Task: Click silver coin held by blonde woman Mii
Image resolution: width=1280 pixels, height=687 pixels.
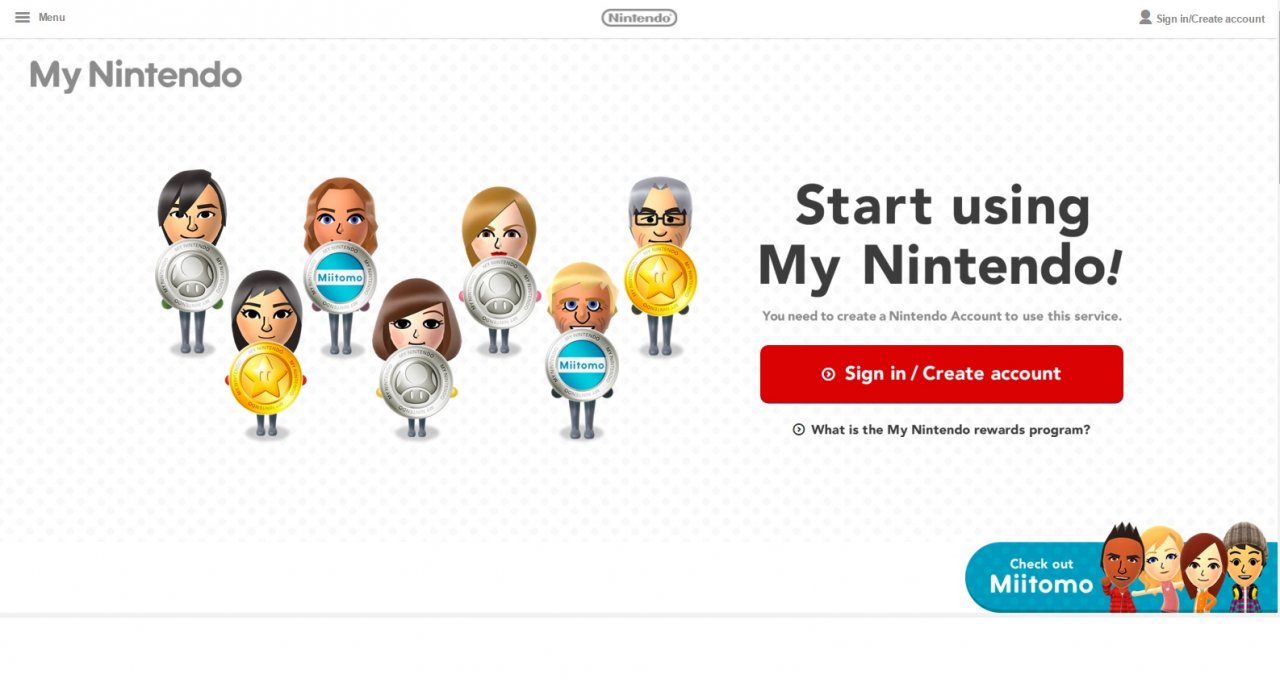Action: pos(497,291)
